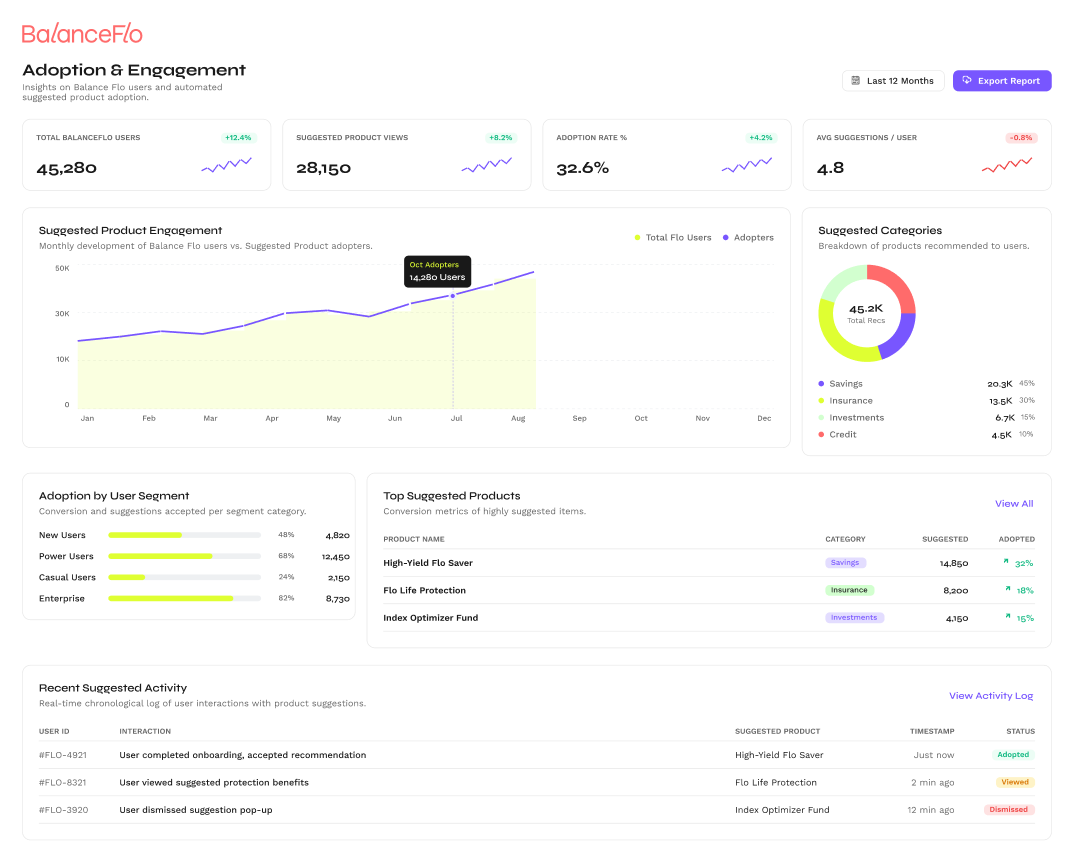Screen dimensions: 1074x863
Task: Click the Oct Adopters chart data point
Action: [453, 296]
